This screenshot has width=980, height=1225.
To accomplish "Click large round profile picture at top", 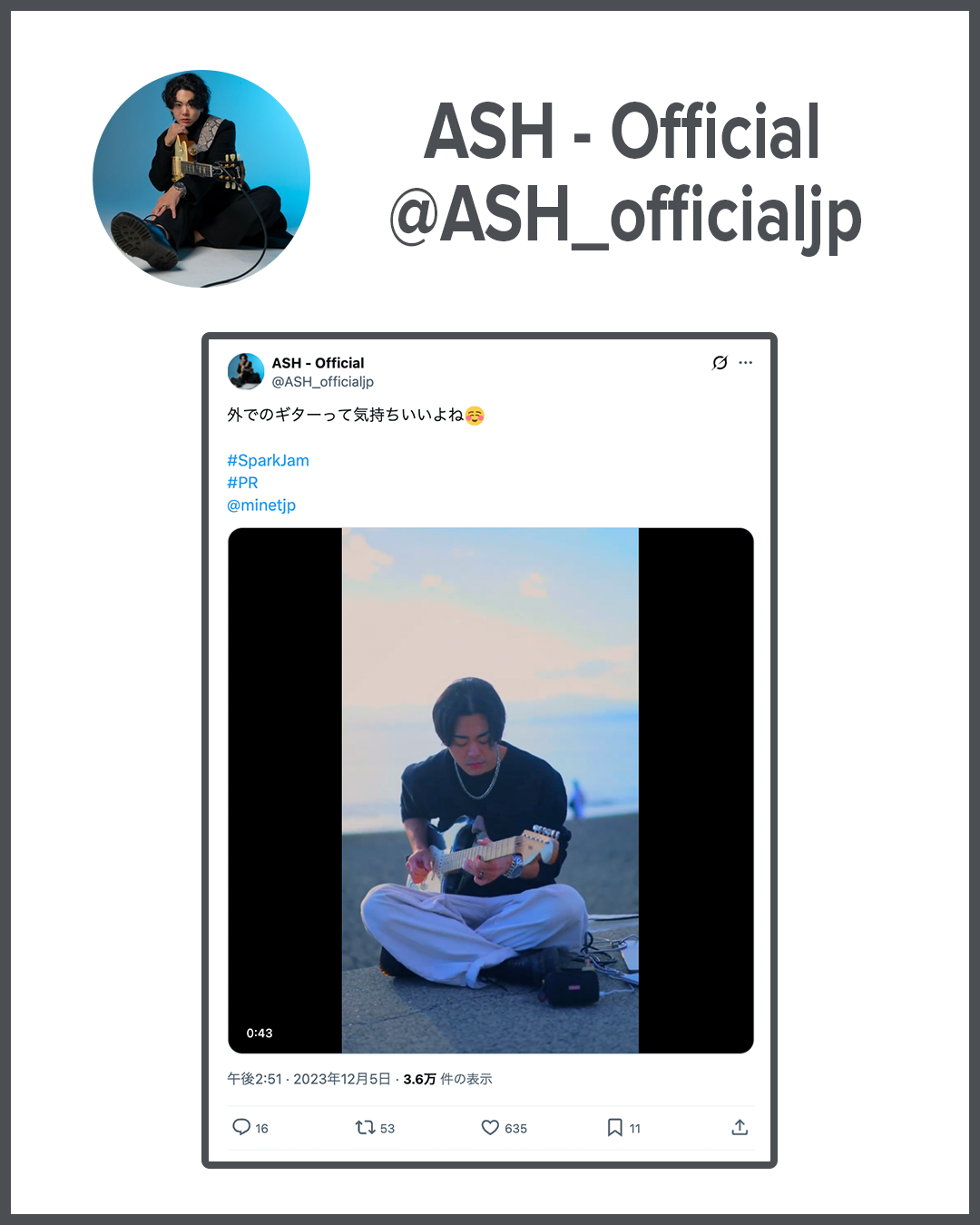I will pyautogui.click(x=201, y=179).
